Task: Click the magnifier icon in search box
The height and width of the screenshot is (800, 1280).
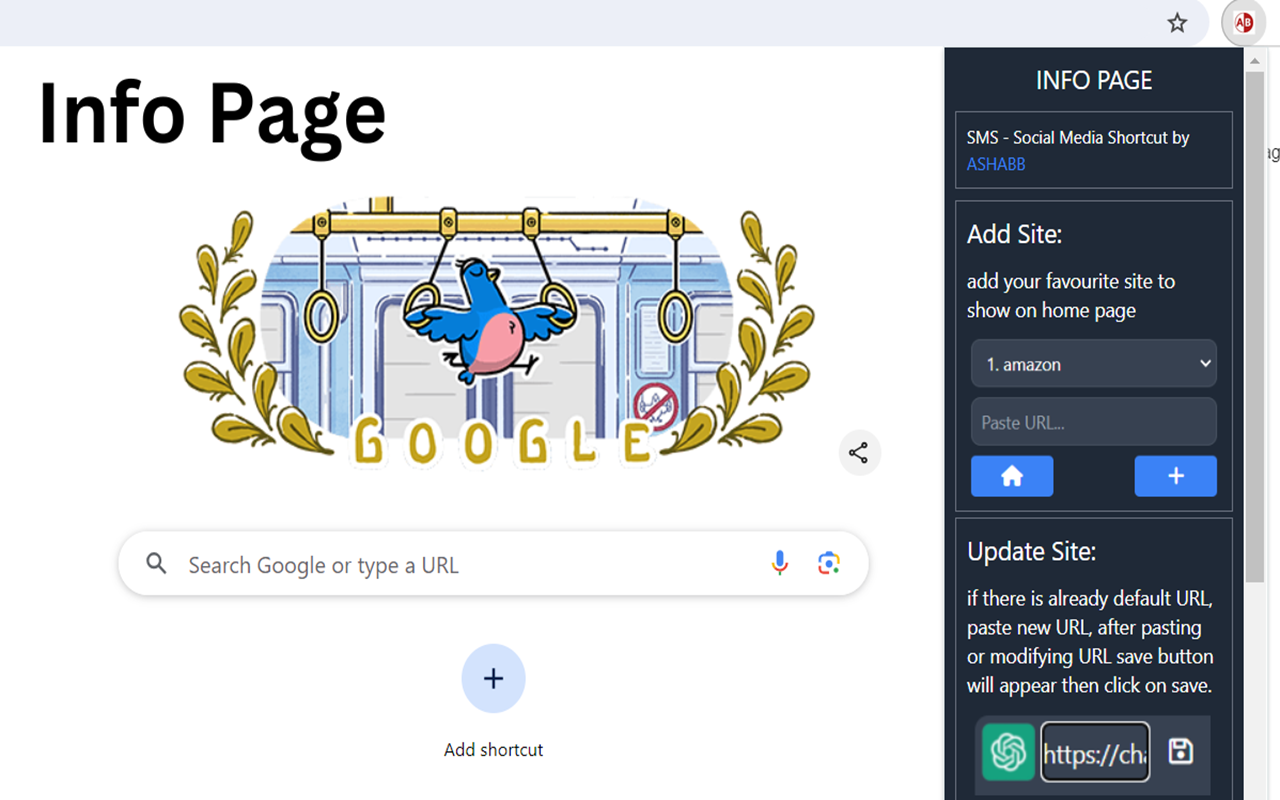Action: coord(156,564)
